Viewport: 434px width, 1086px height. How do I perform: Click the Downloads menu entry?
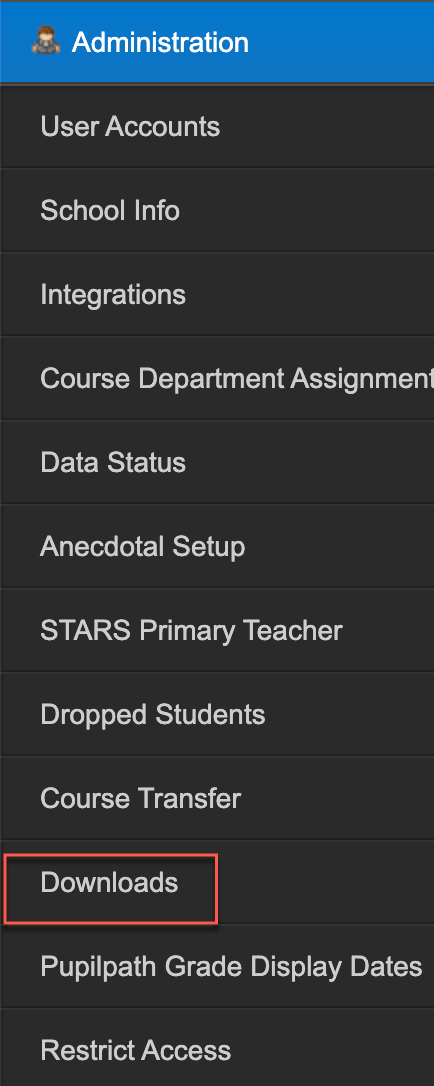(217, 882)
